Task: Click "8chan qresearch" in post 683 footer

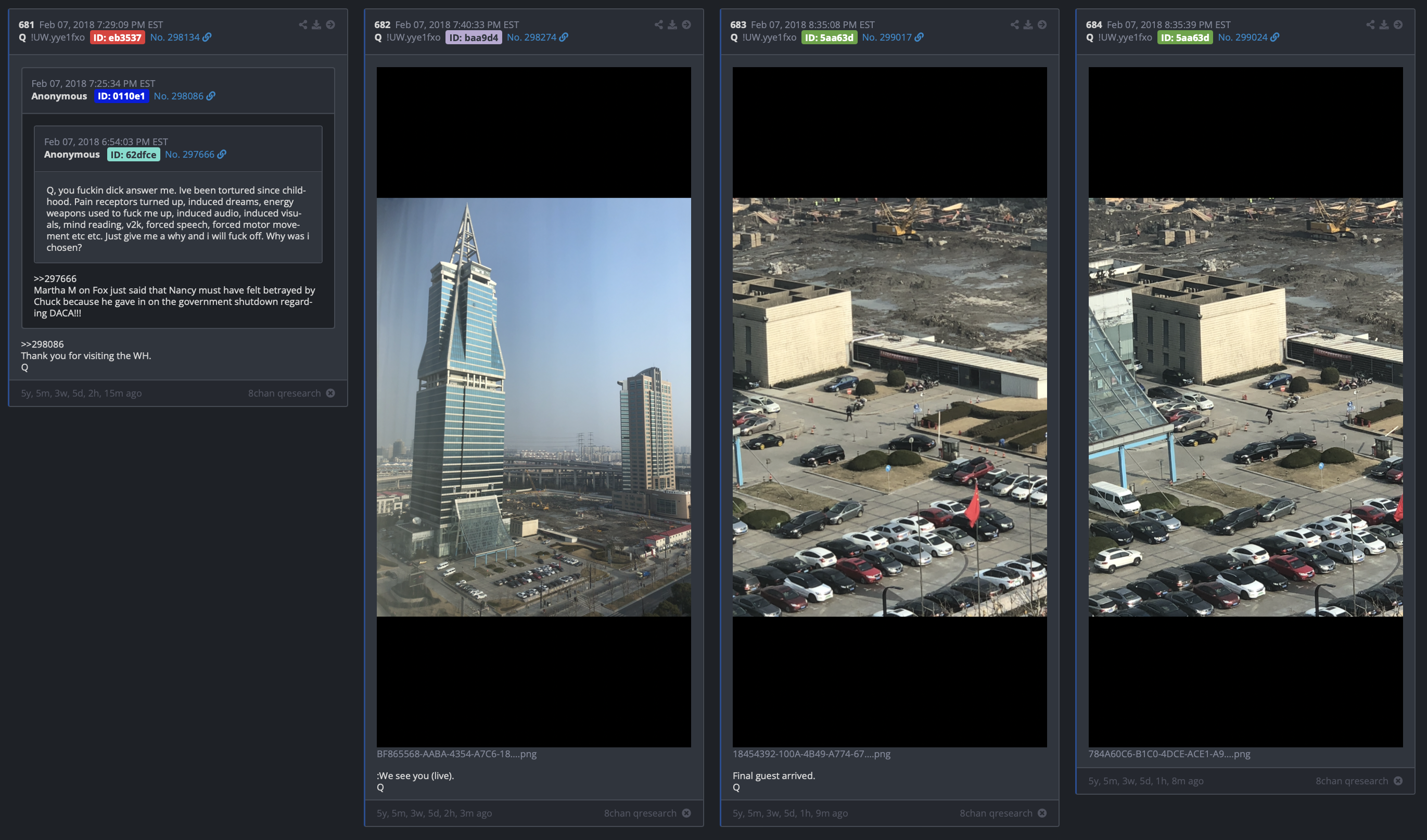Action: (996, 813)
